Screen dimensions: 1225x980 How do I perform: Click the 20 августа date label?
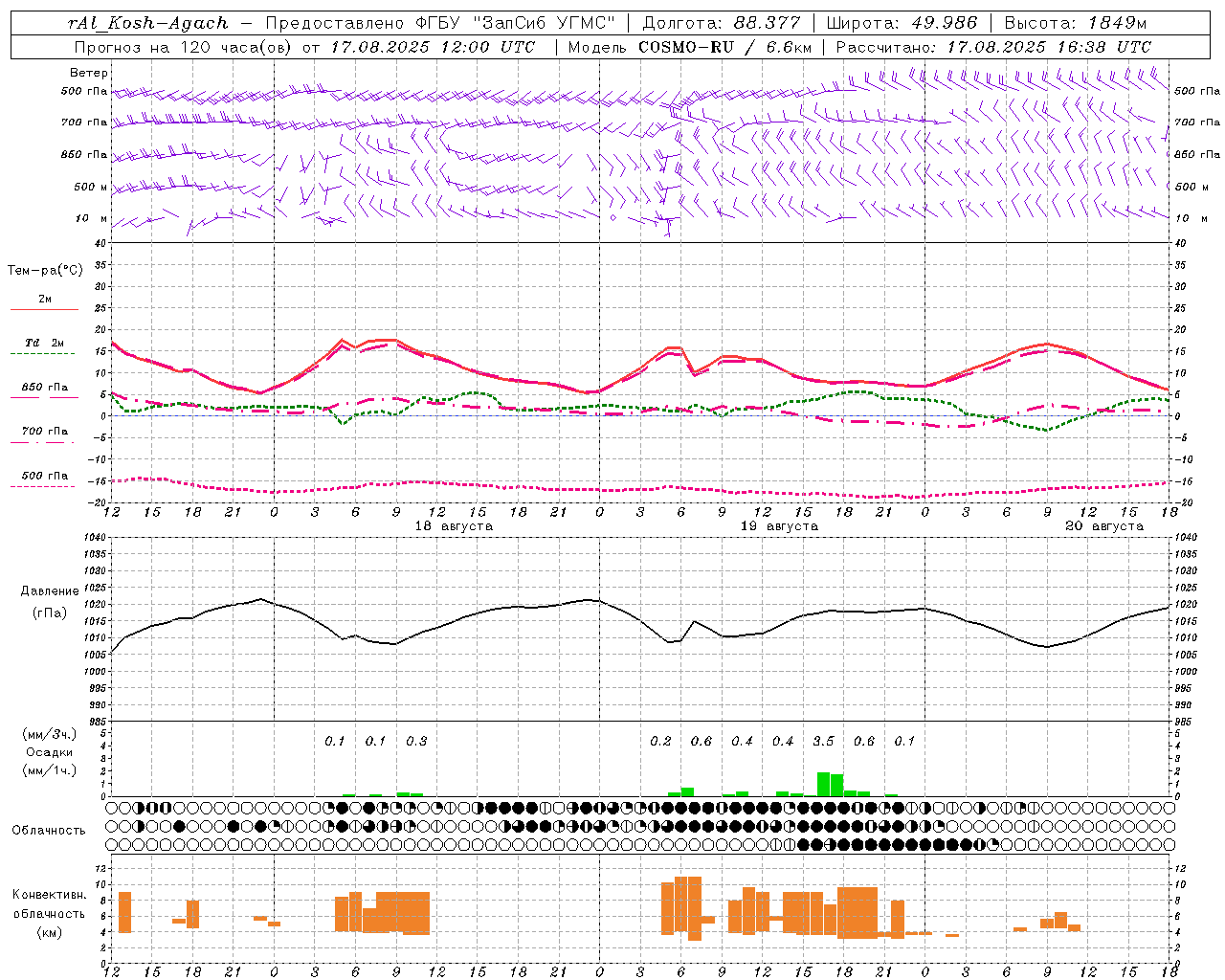1104,526
